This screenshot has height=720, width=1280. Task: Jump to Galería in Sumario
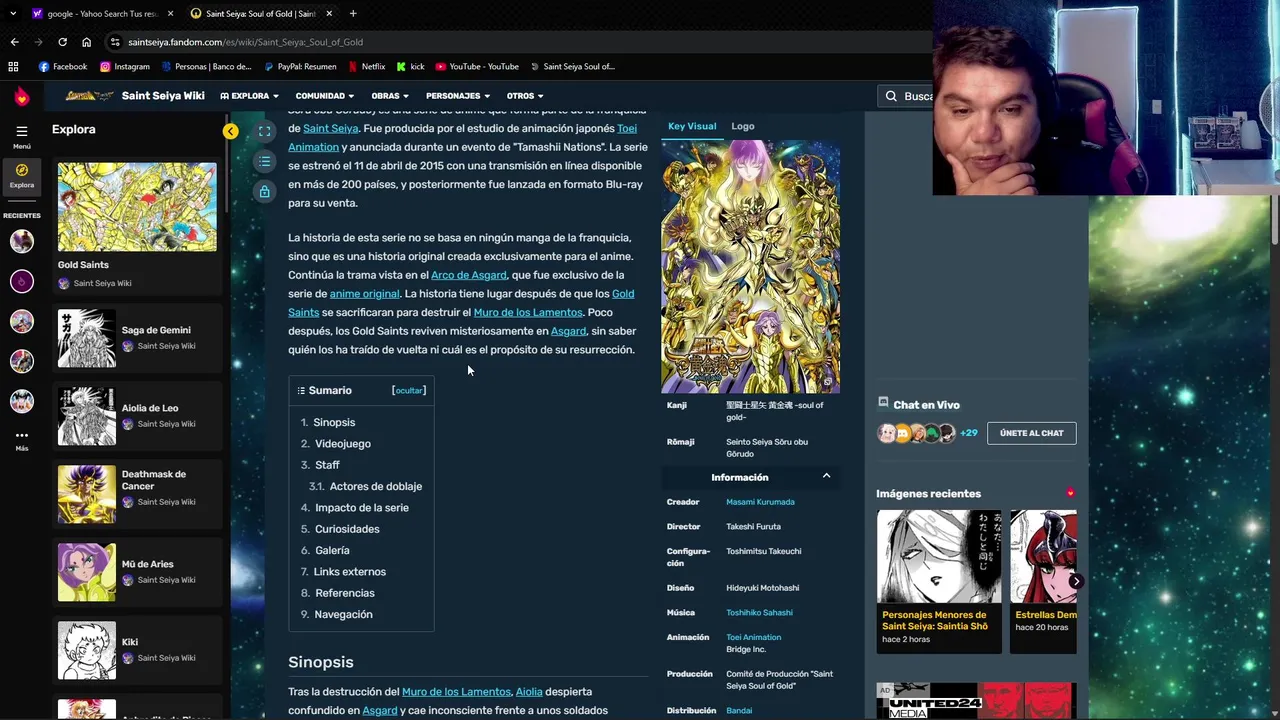(332, 550)
